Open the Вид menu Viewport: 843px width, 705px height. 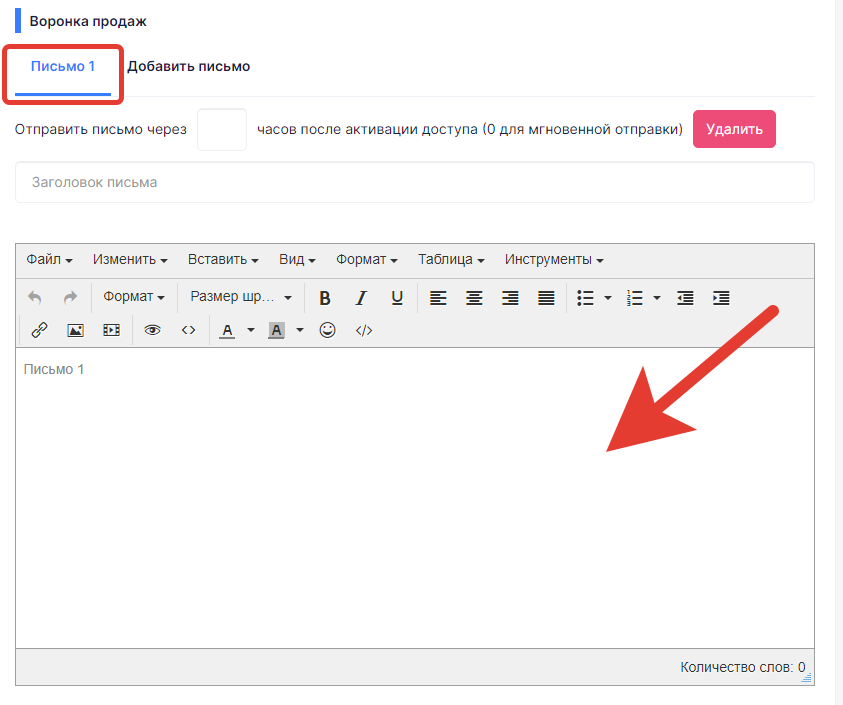pyautogui.click(x=297, y=259)
